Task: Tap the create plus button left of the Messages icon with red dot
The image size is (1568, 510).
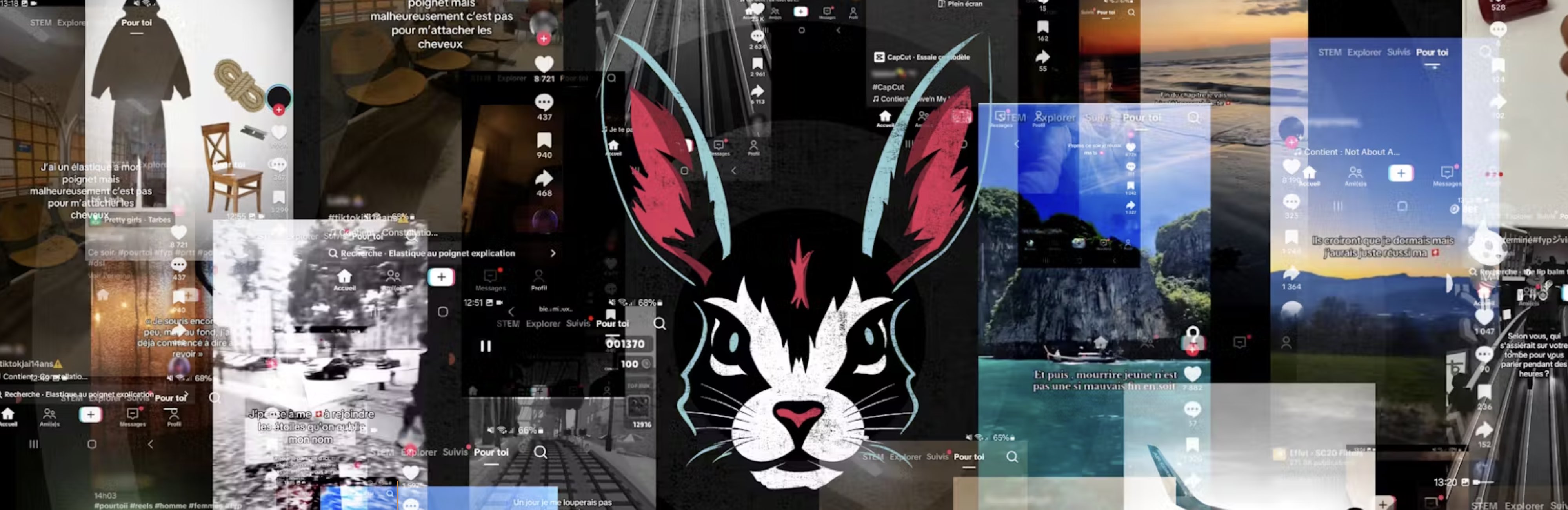Action: 441,278
